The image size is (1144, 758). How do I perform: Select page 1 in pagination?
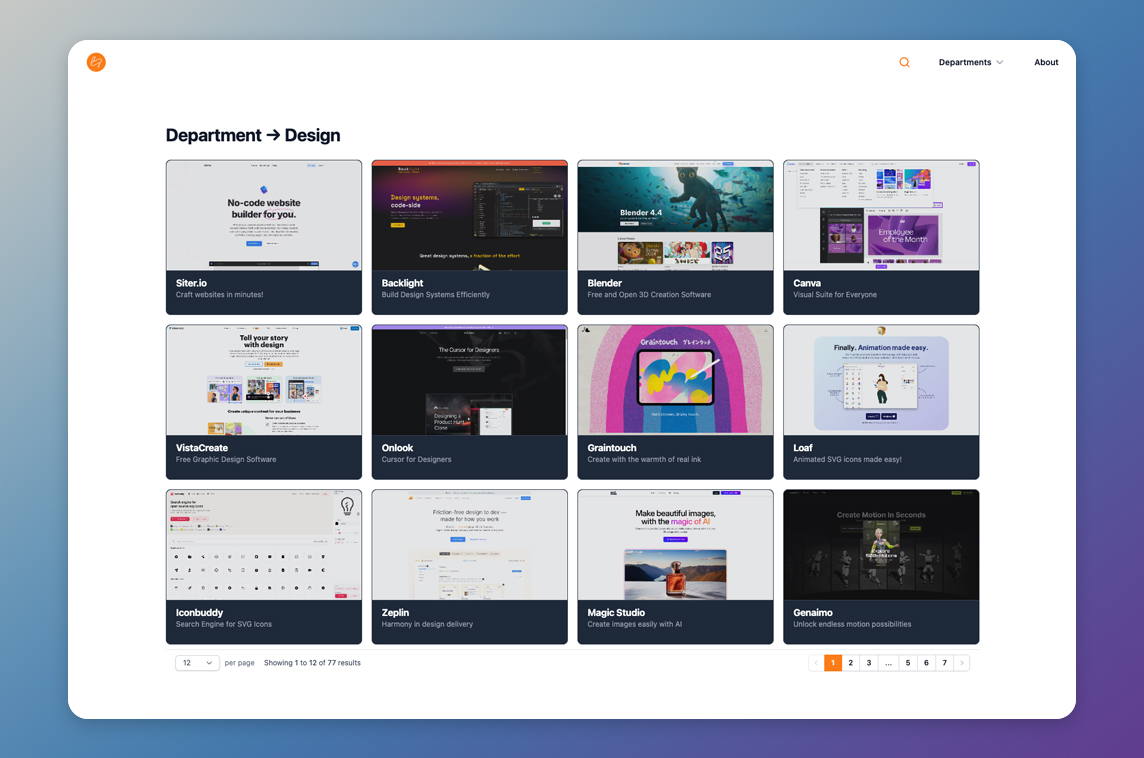tap(832, 663)
